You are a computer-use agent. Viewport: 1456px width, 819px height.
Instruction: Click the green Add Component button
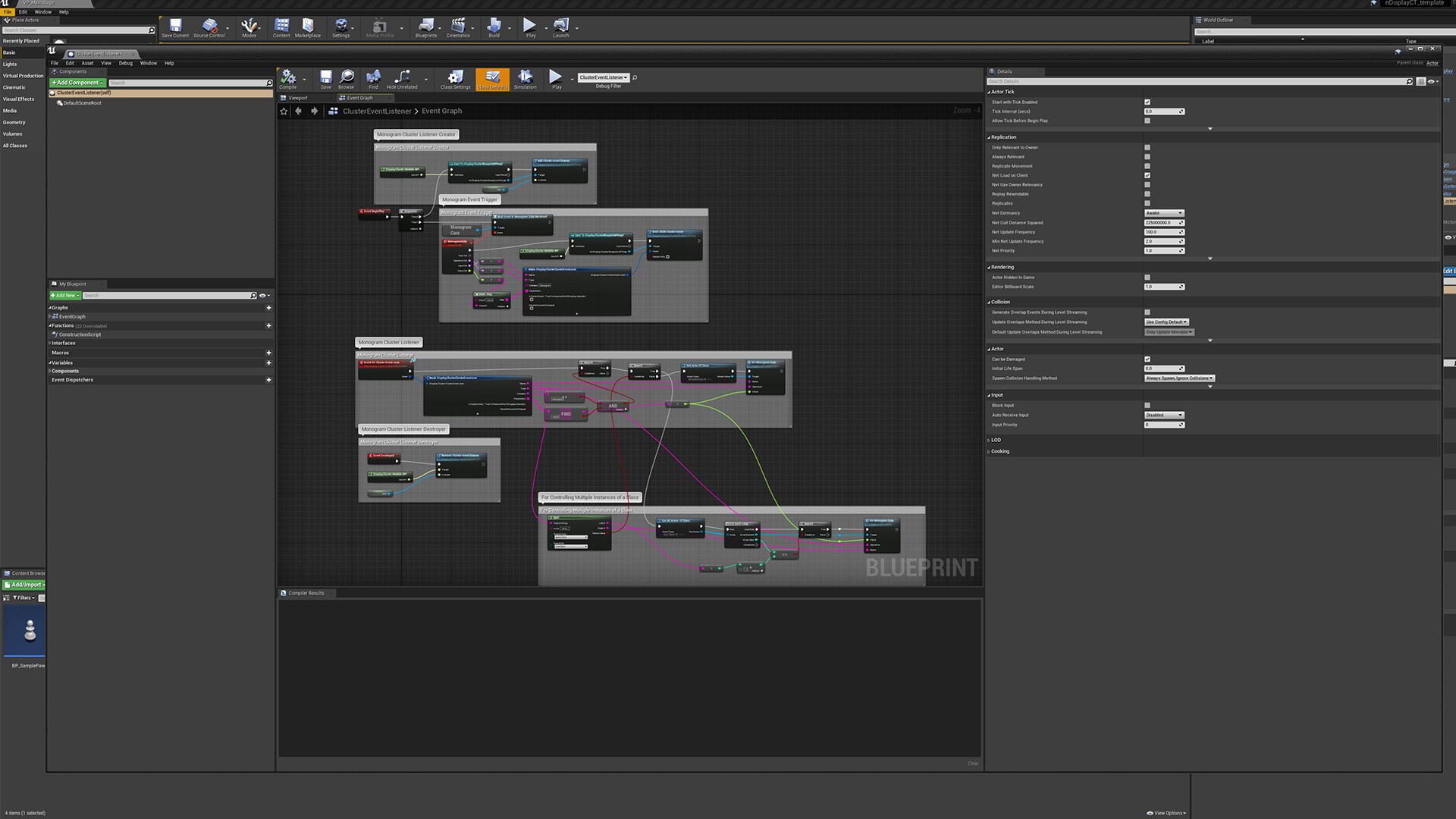coord(78,83)
